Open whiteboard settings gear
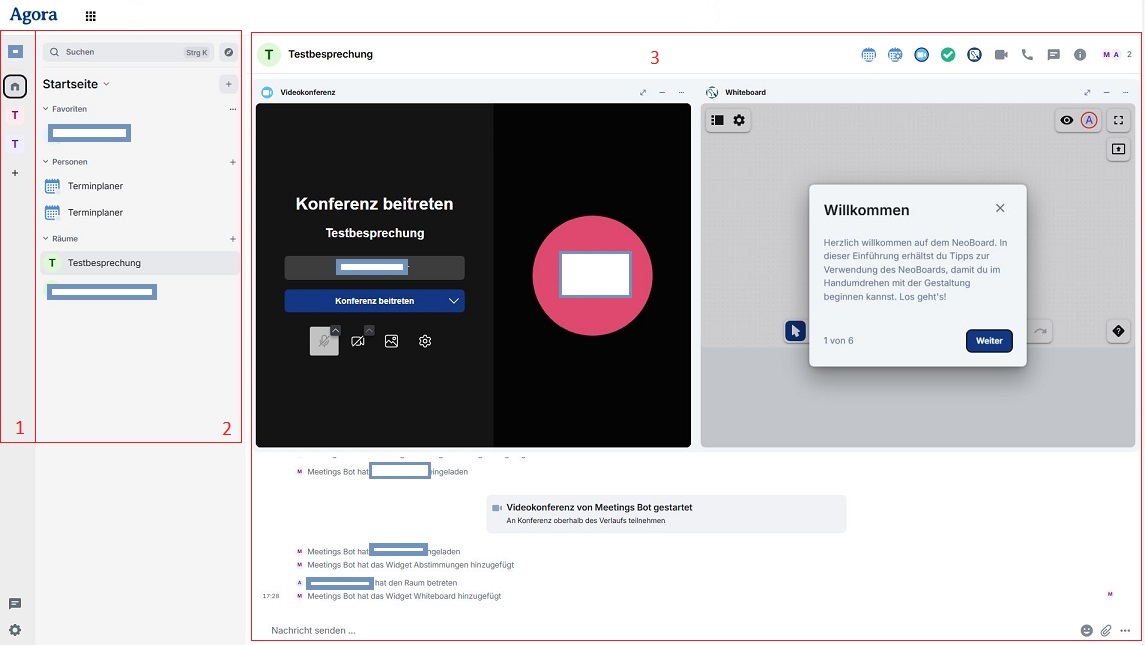Screen dimensions: 1145x645 [739, 120]
